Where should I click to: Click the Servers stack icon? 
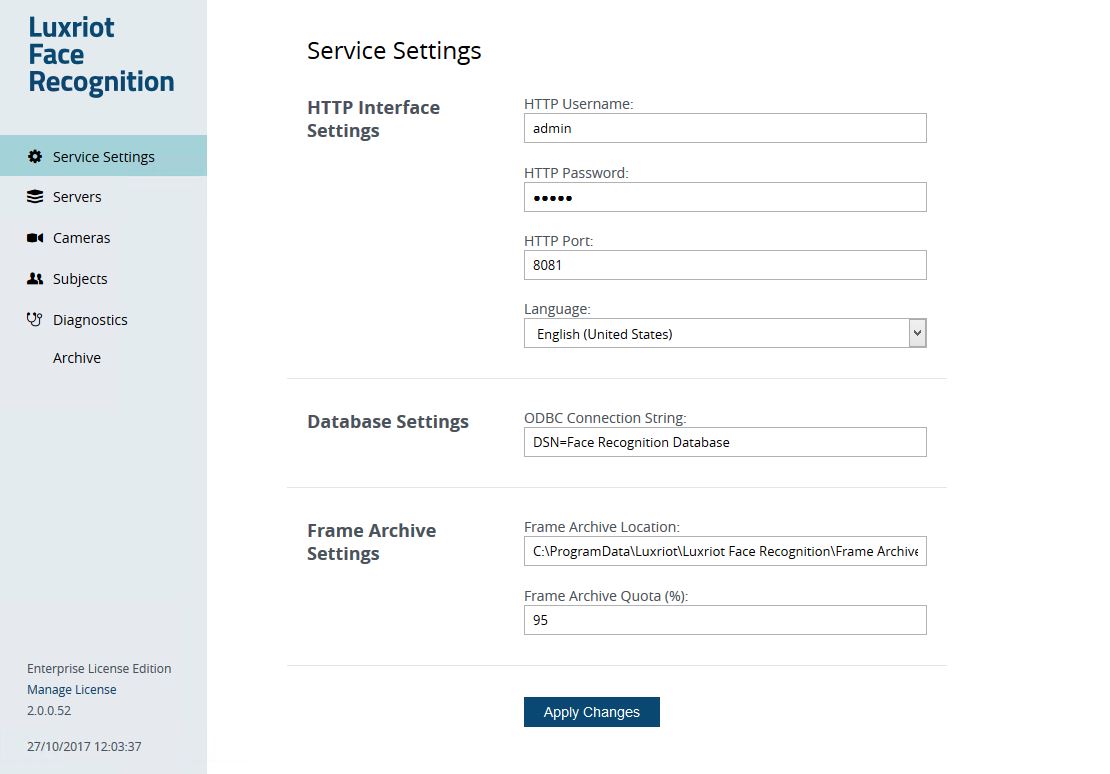35,197
